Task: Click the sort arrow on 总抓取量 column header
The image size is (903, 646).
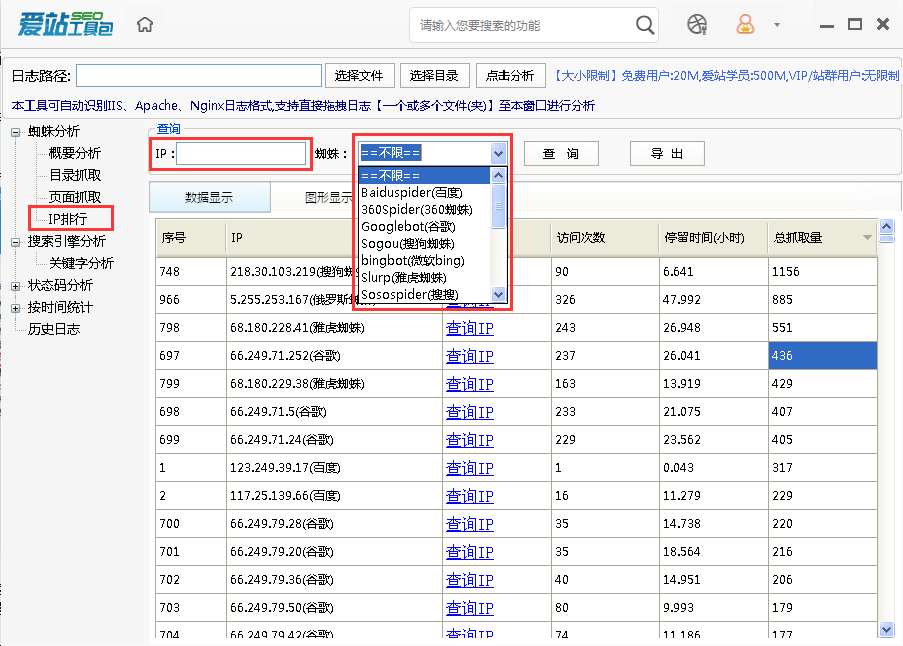Action: pyautogui.click(x=866, y=238)
